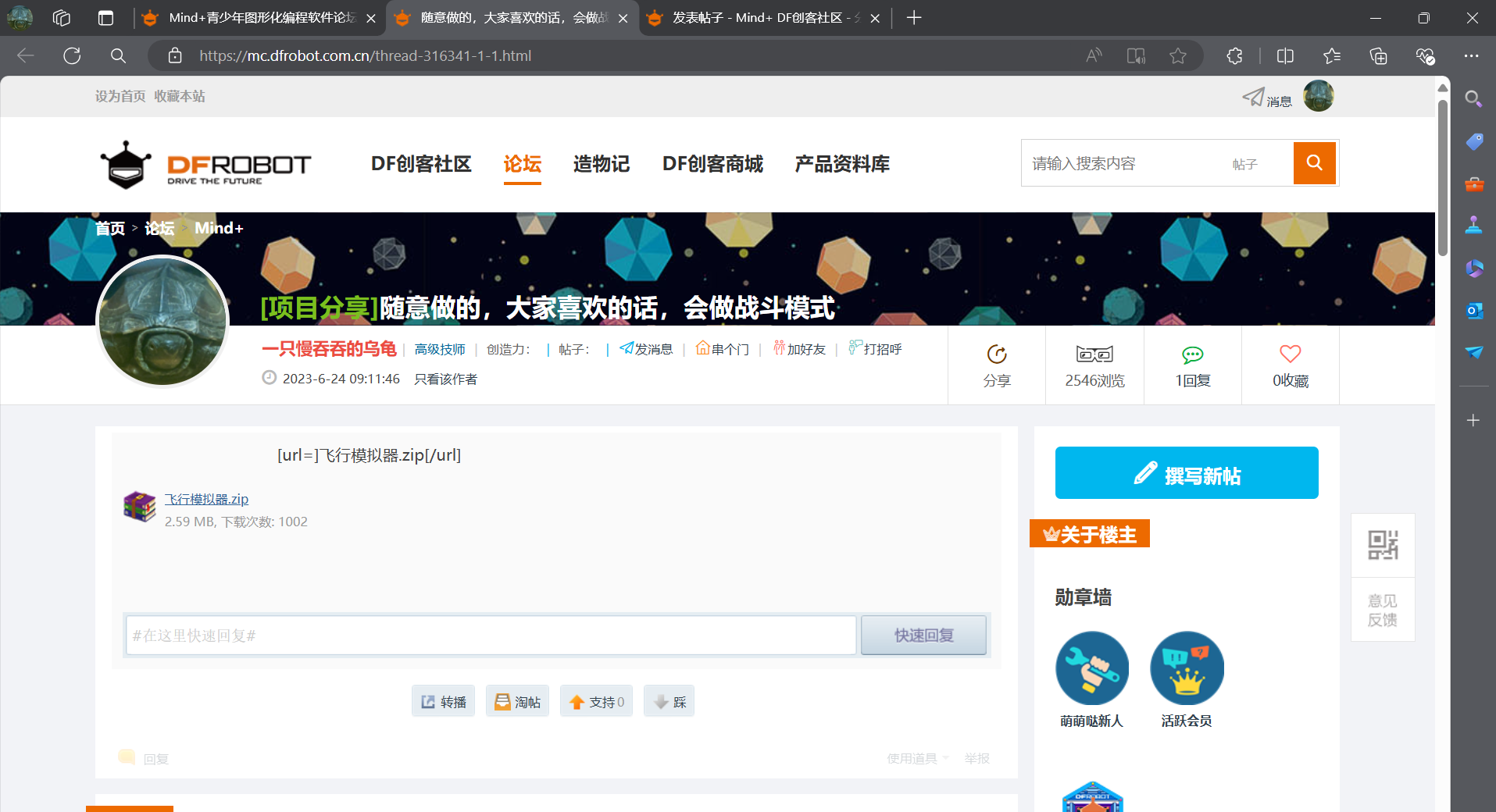Open the tab actions menu icon
Image resolution: width=1496 pixels, height=812 pixels.
106,17
